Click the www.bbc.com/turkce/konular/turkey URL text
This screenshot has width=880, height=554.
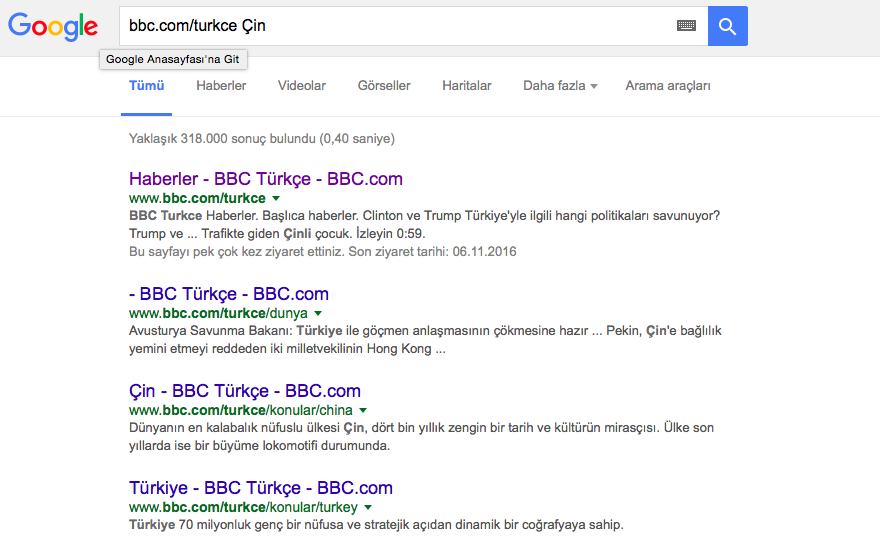244,507
